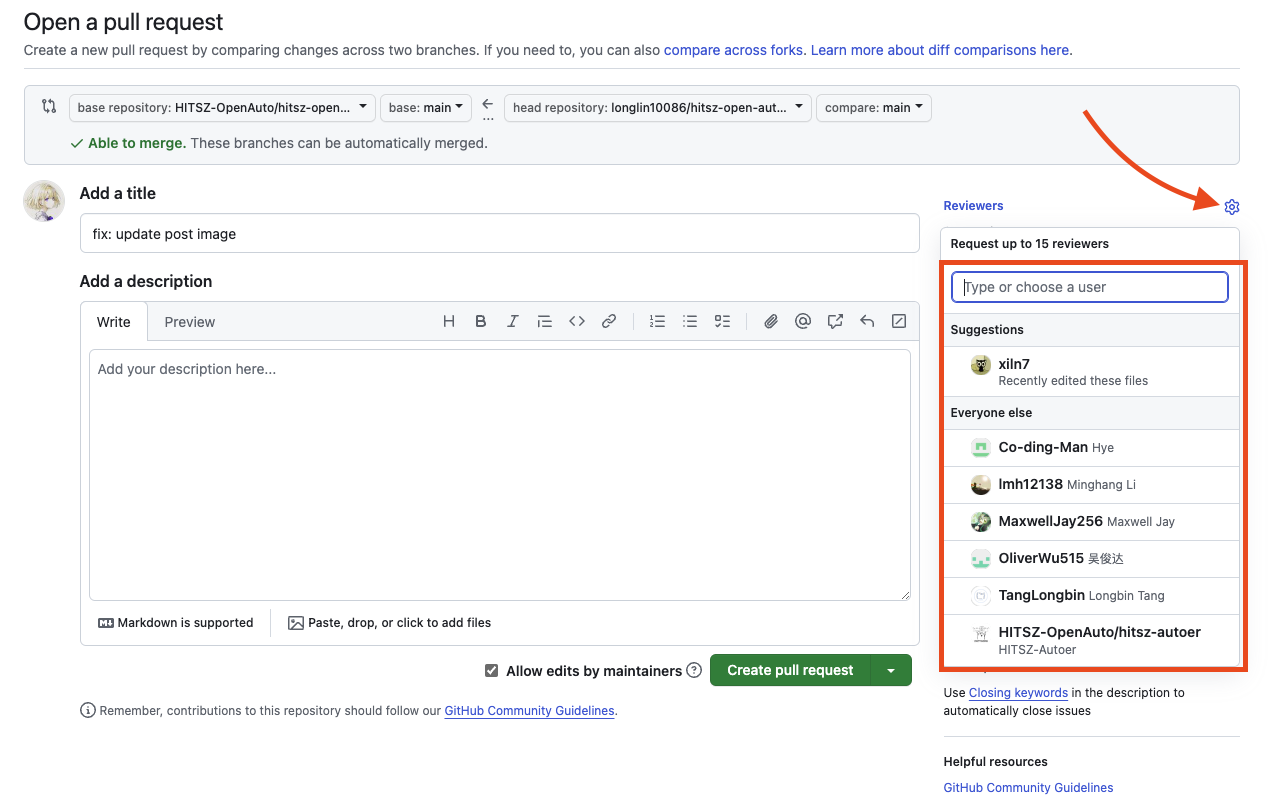
Task: Open the GitHub Community Guidelines link in the reminder
Action: point(529,711)
